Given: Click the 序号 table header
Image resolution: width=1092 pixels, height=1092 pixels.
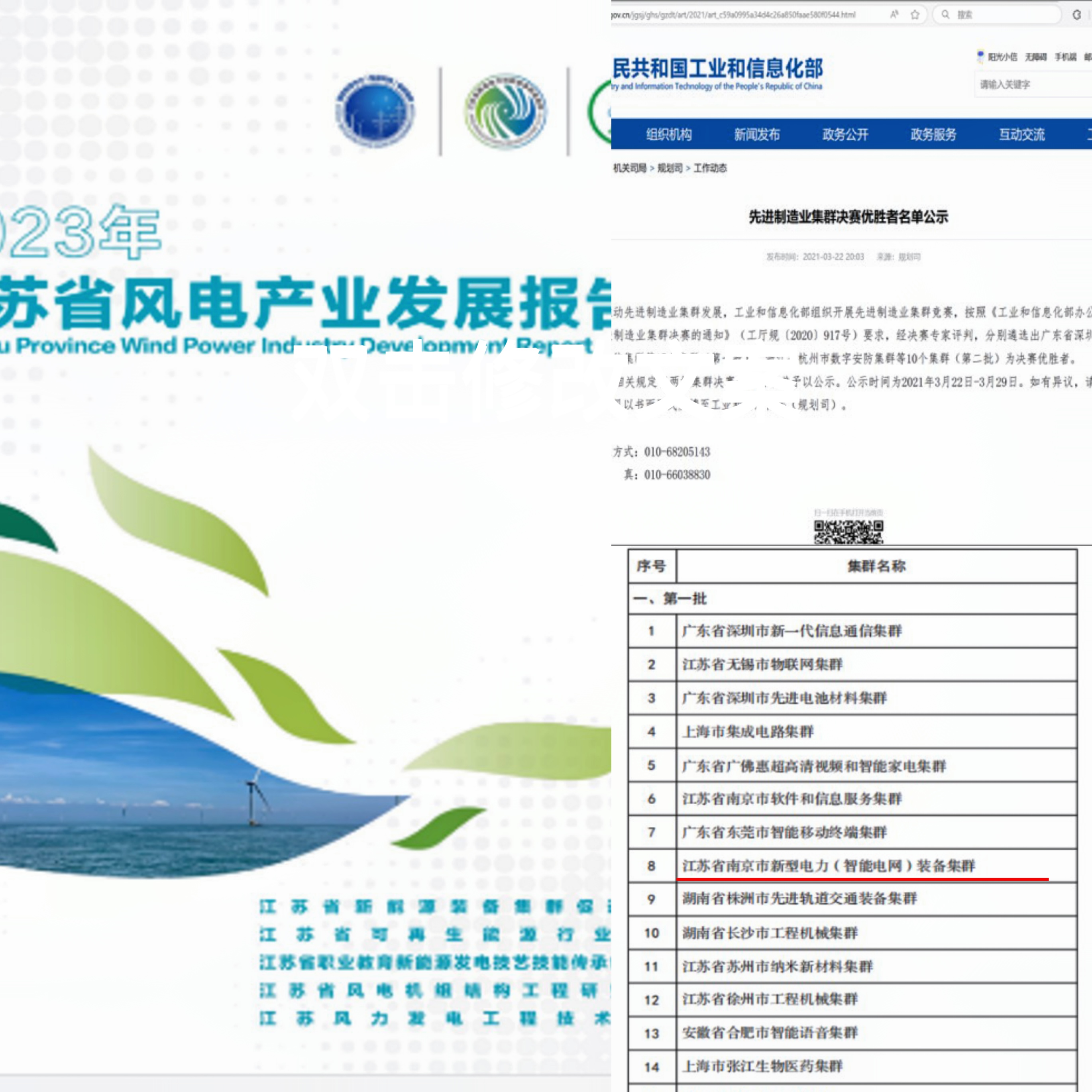Looking at the screenshot, I should (x=651, y=566).
